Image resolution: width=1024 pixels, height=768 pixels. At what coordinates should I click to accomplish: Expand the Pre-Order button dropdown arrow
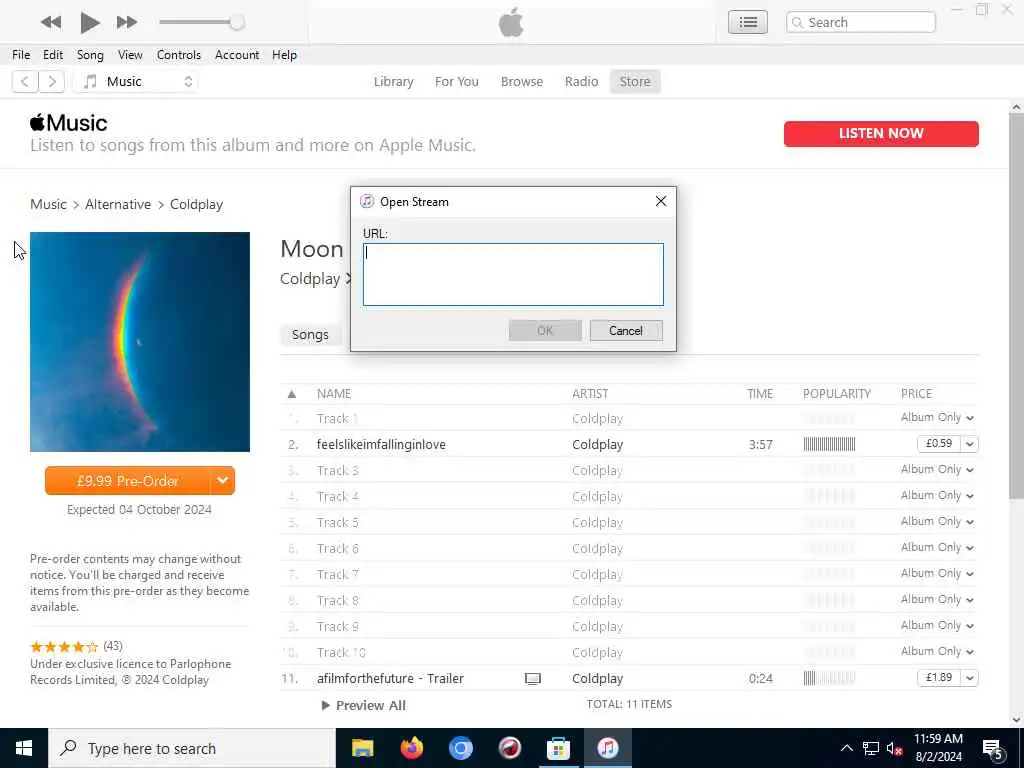coord(223,481)
